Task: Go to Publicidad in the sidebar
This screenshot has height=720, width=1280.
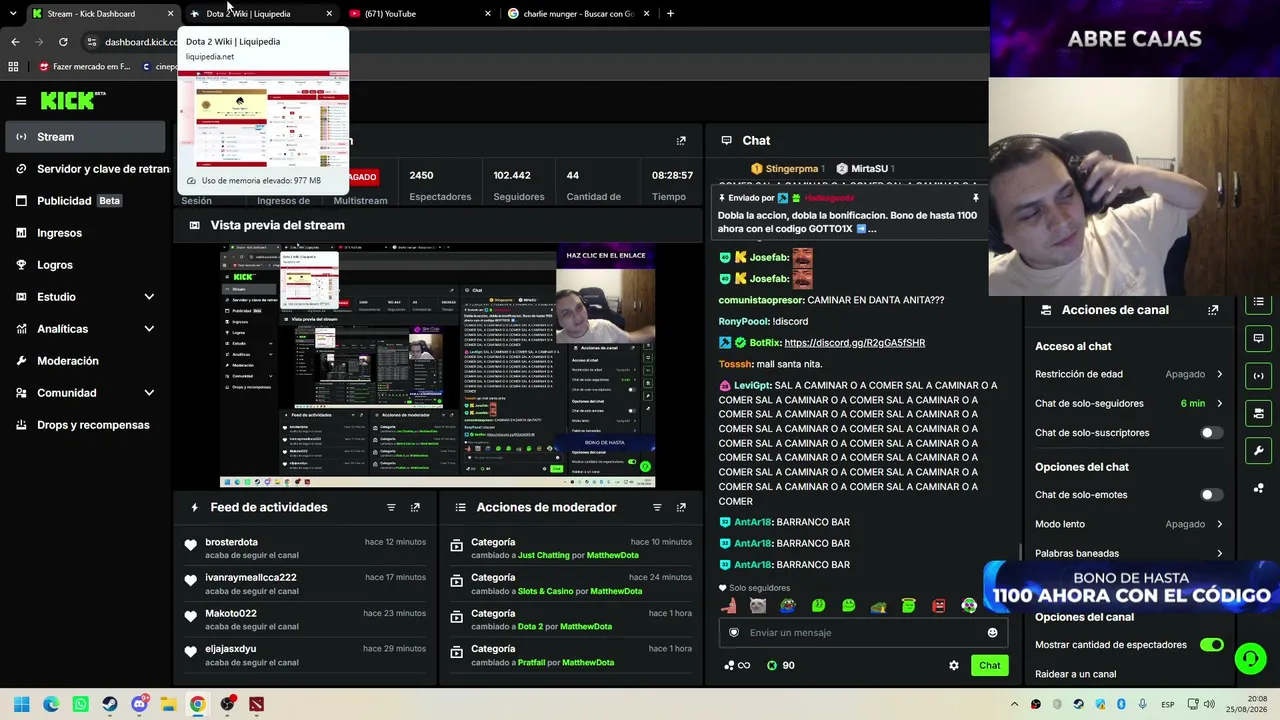Action: point(85,201)
